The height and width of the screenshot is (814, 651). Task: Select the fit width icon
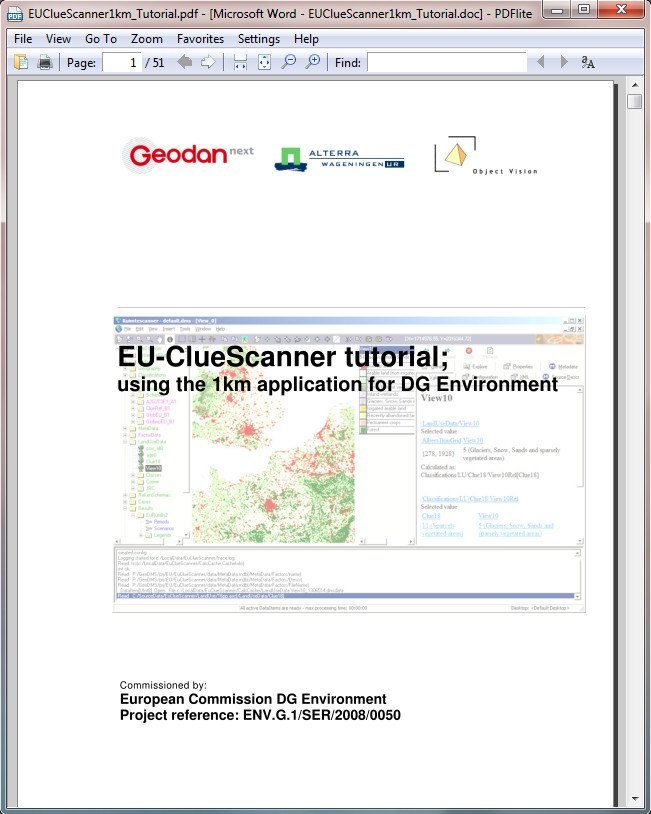[240, 62]
